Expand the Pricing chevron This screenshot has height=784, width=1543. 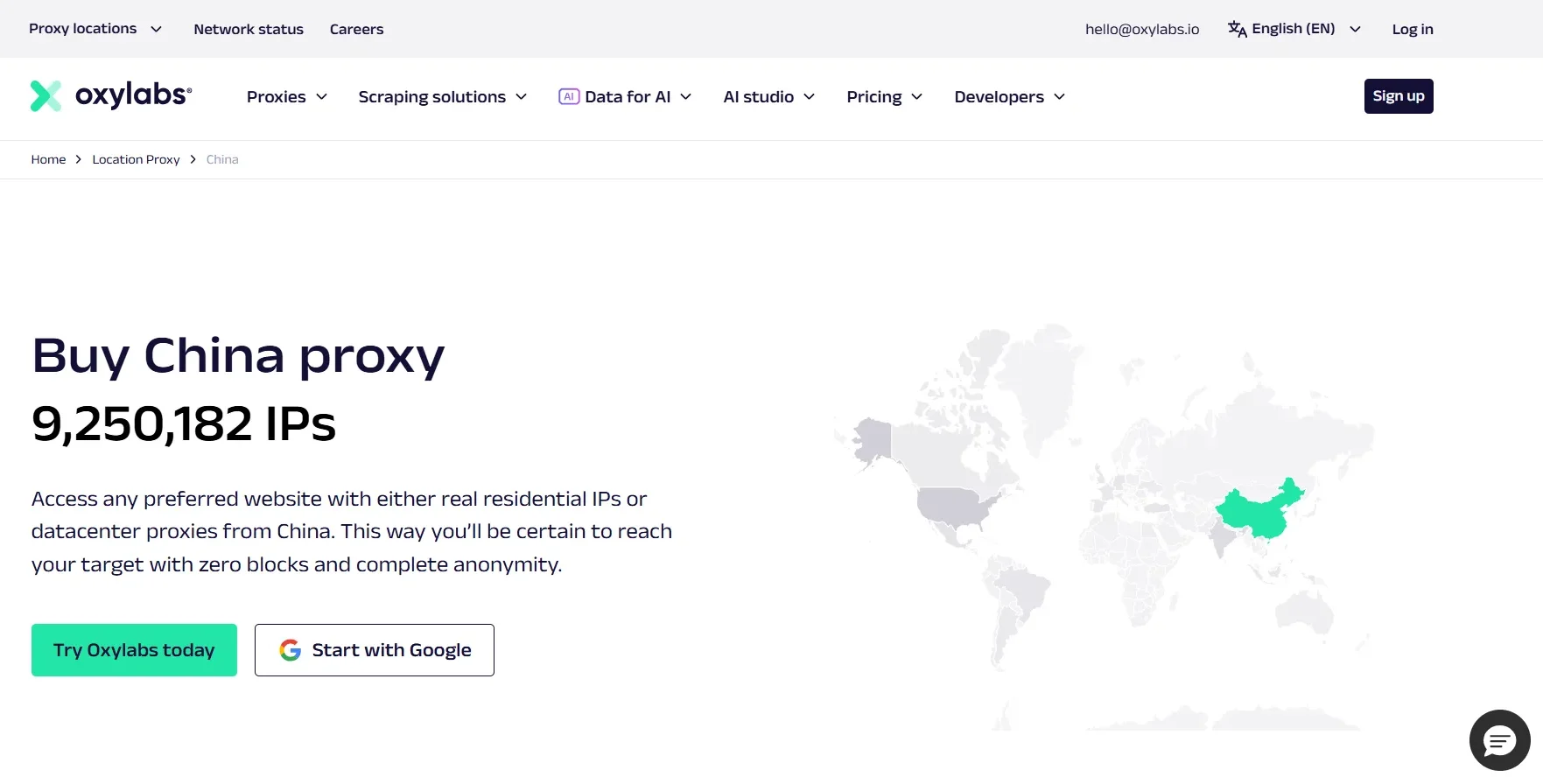coord(916,96)
